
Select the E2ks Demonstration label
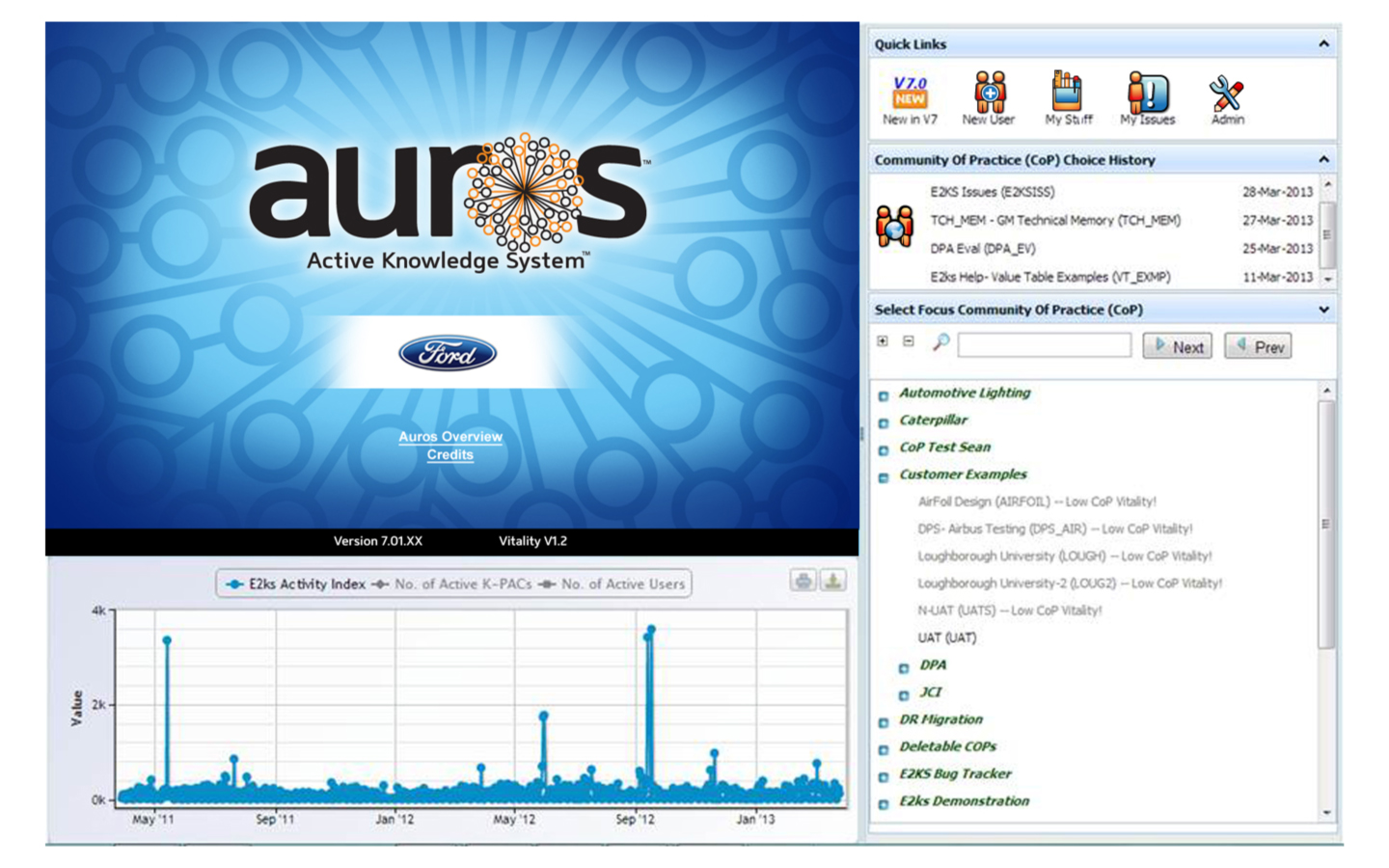(x=965, y=800)
